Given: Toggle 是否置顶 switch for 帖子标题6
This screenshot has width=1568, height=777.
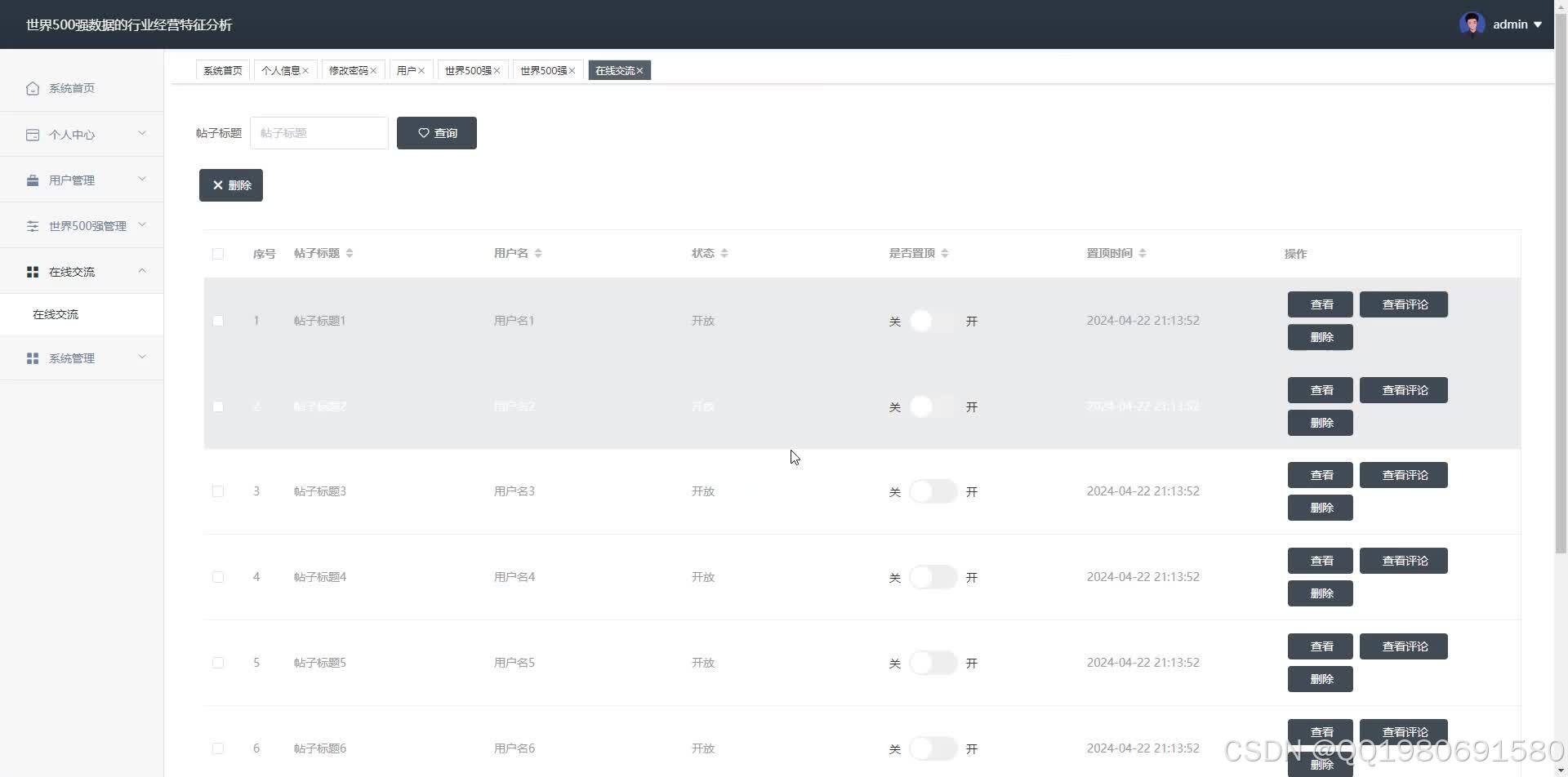Looking at the screenshot, I should [x=933, y=748].
